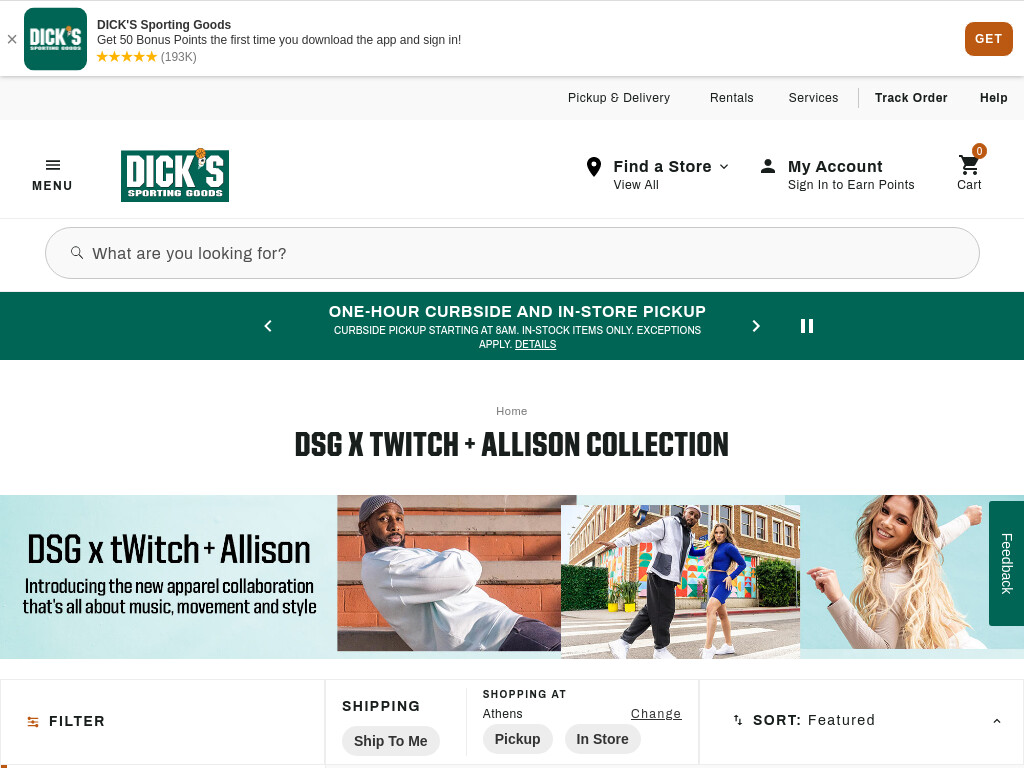This screenshot has width=1024, height=768.
Task: Focus the 'What are you looking for?' search box
Action: coord(512,253)
